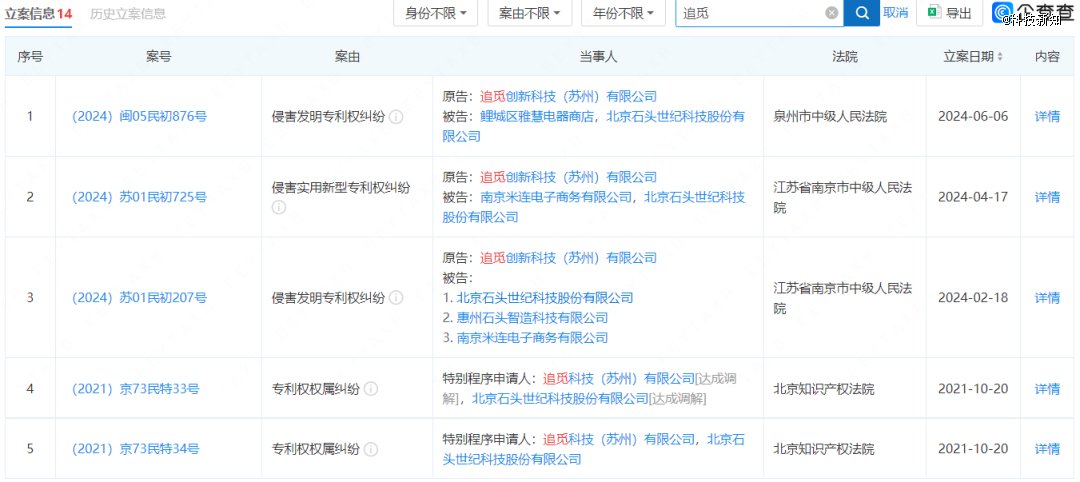Sort by 立案日期 using the sort arrows

click(1000, 56)
